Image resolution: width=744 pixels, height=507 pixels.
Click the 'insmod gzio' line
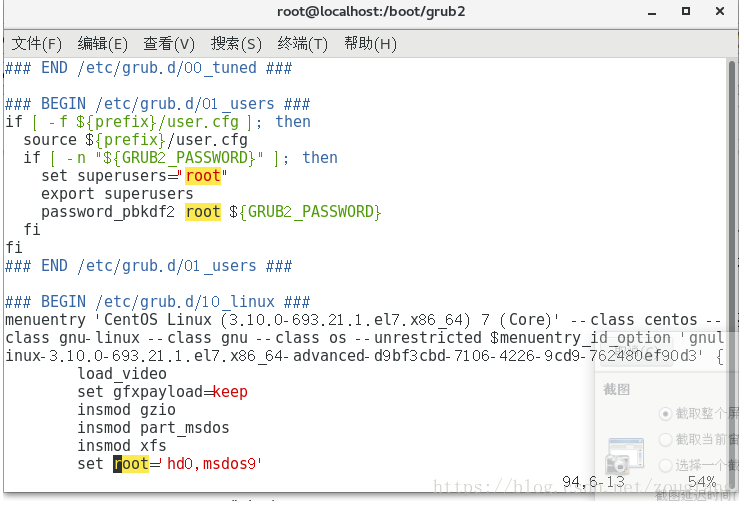coord(126,410)
